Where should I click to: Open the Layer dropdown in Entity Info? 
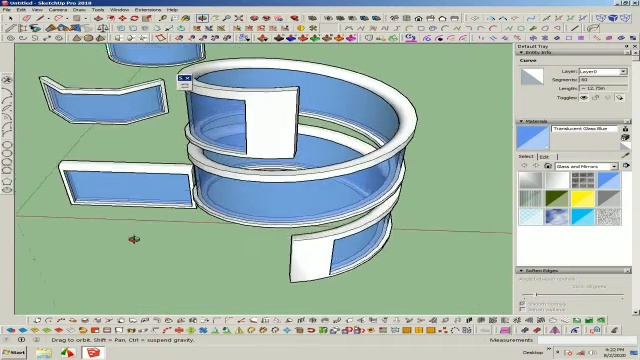(623, 71)
